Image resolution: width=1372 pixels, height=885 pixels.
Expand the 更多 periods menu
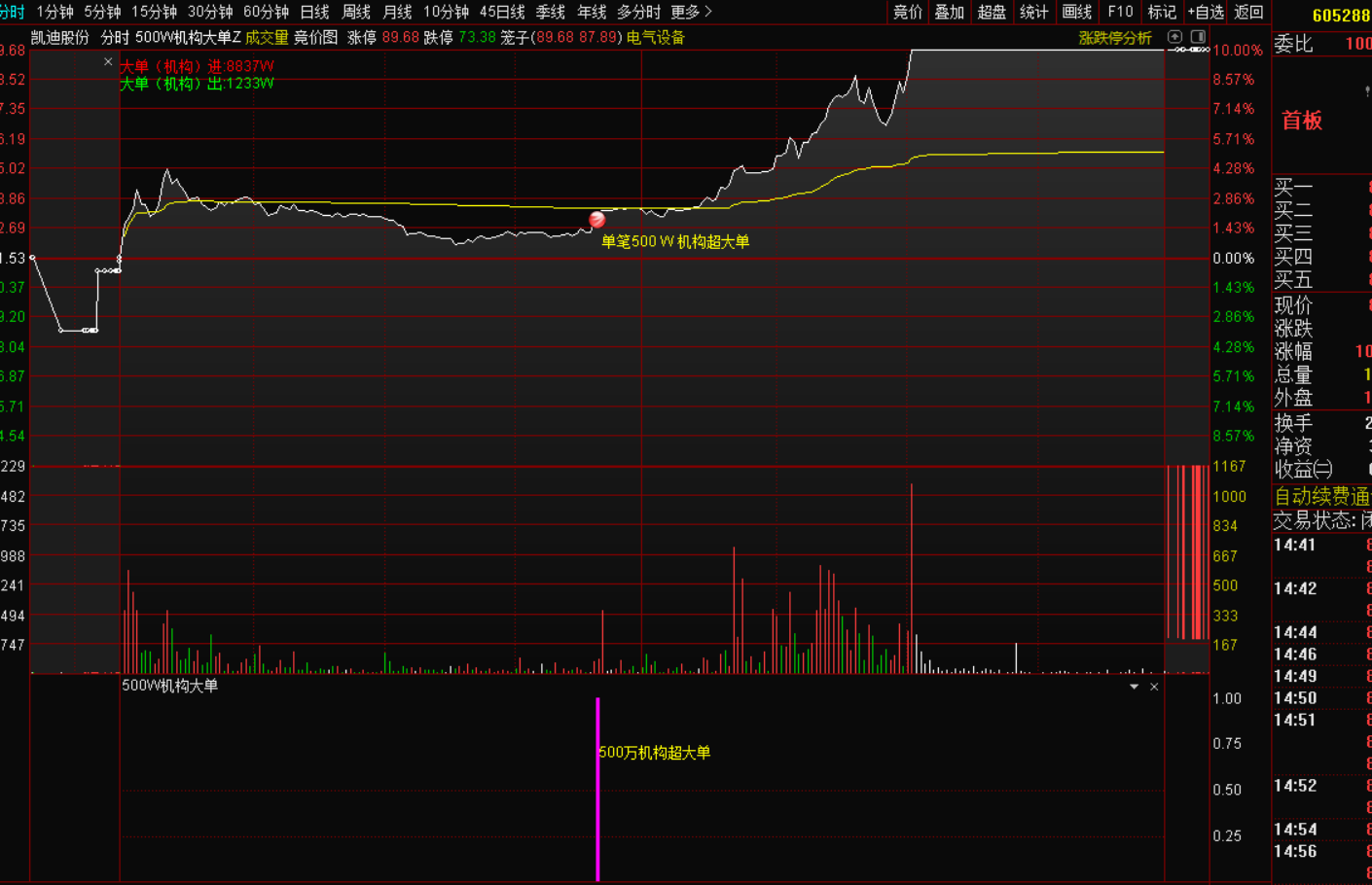coord(691,12)
